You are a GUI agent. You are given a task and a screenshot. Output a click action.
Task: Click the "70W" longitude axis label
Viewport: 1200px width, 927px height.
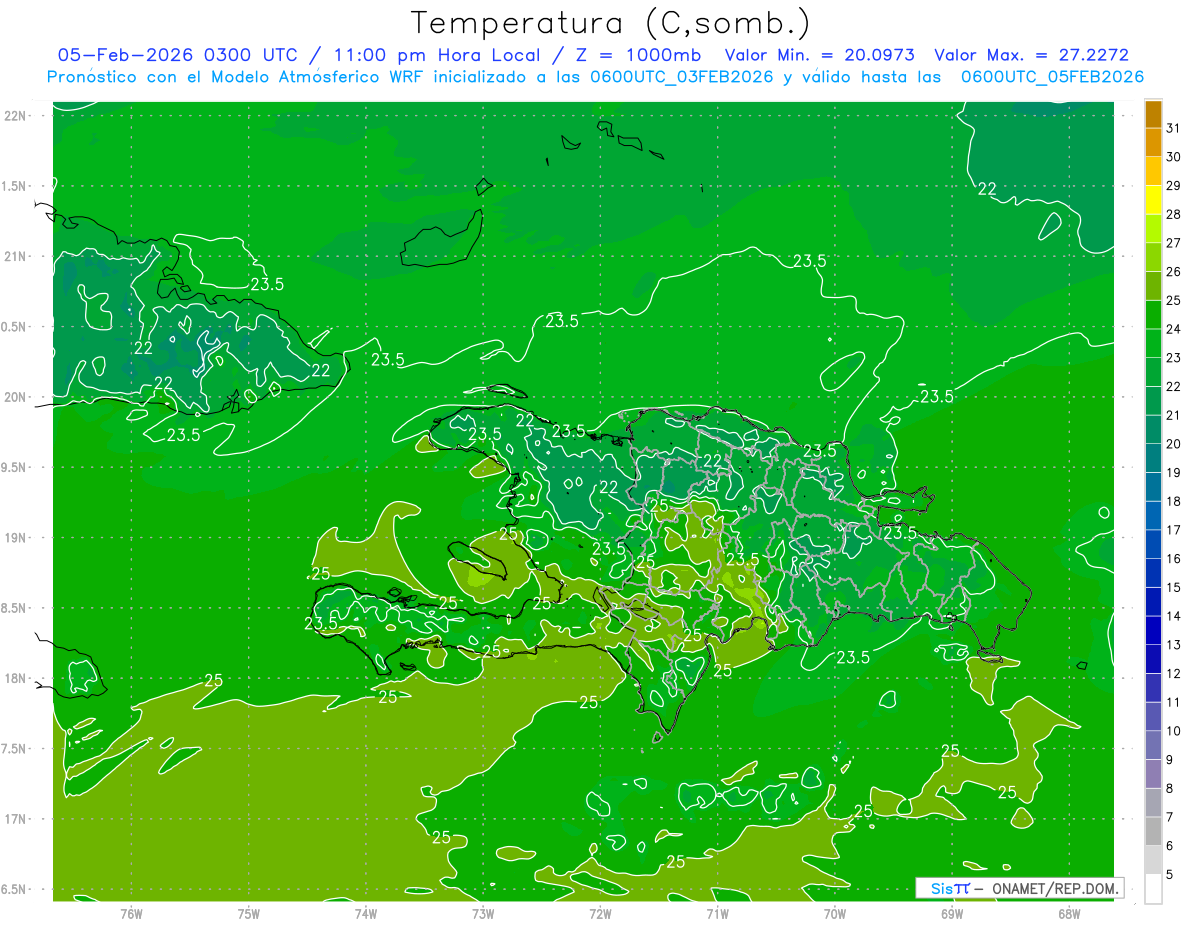pyautogui.click(x=834, y=914)
